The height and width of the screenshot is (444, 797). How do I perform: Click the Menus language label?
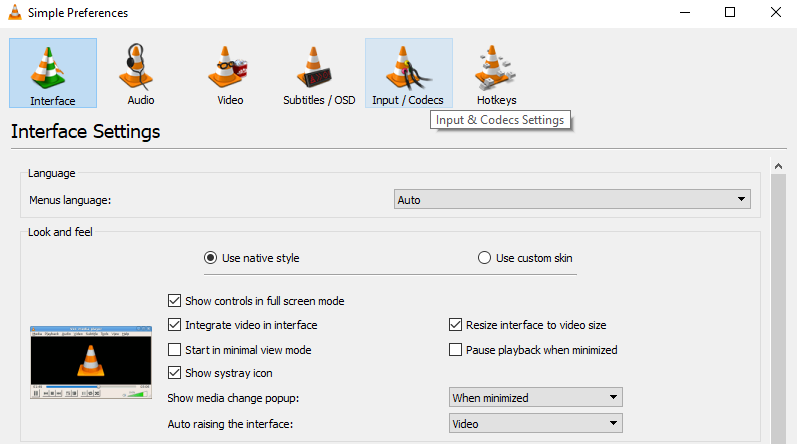point(70,200)
